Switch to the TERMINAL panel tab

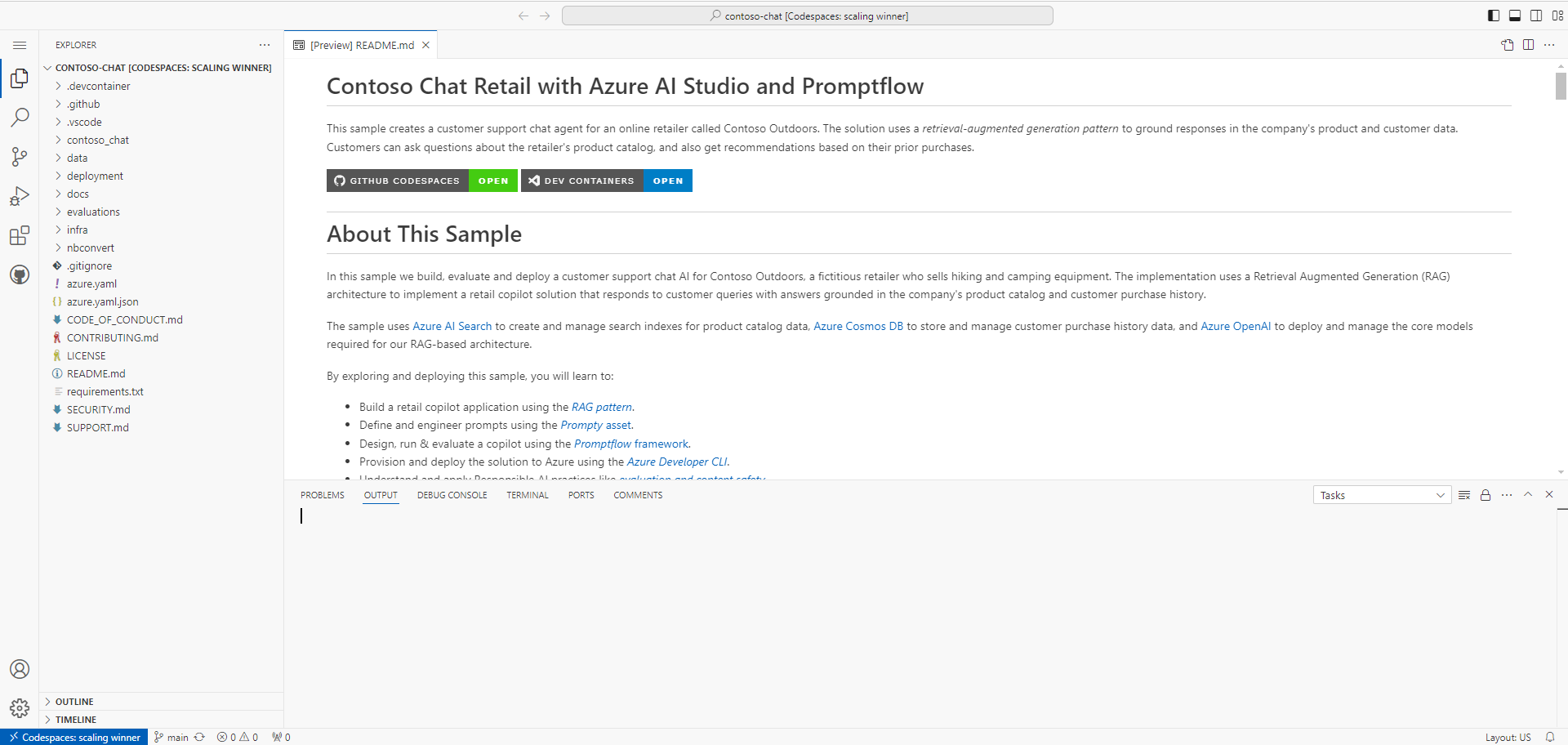tap(527, 495)
